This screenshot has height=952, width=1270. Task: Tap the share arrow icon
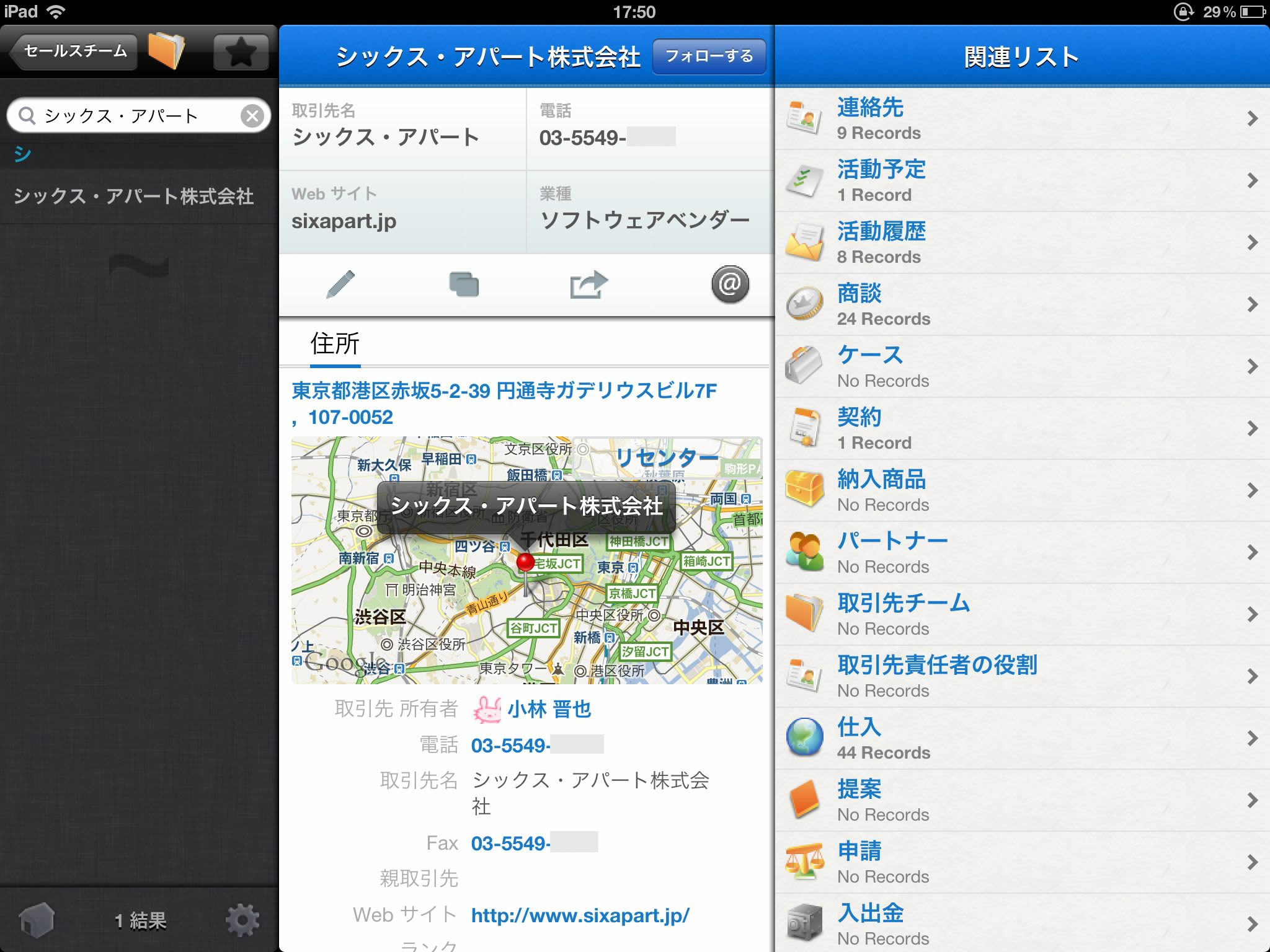[588, 284]
